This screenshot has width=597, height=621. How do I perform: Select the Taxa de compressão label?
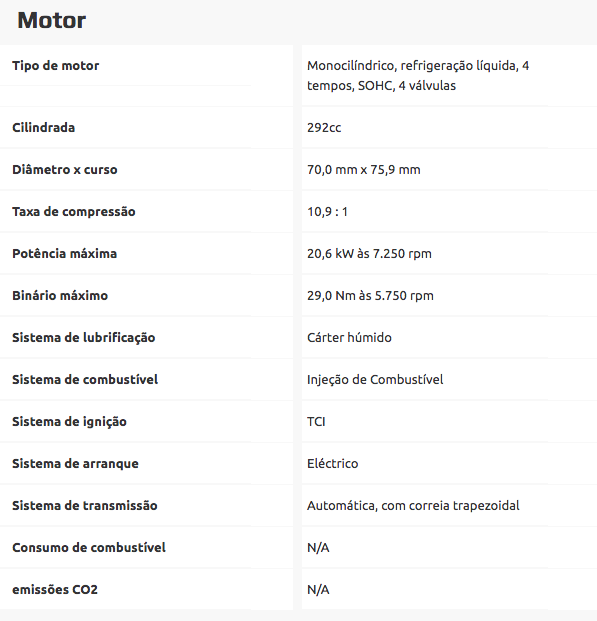click(x=74, y=212)
